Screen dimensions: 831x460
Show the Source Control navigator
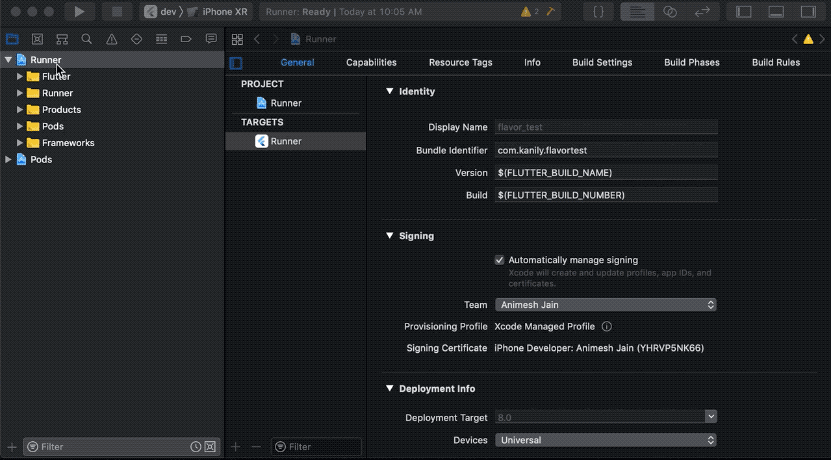(x=37, y=39)
